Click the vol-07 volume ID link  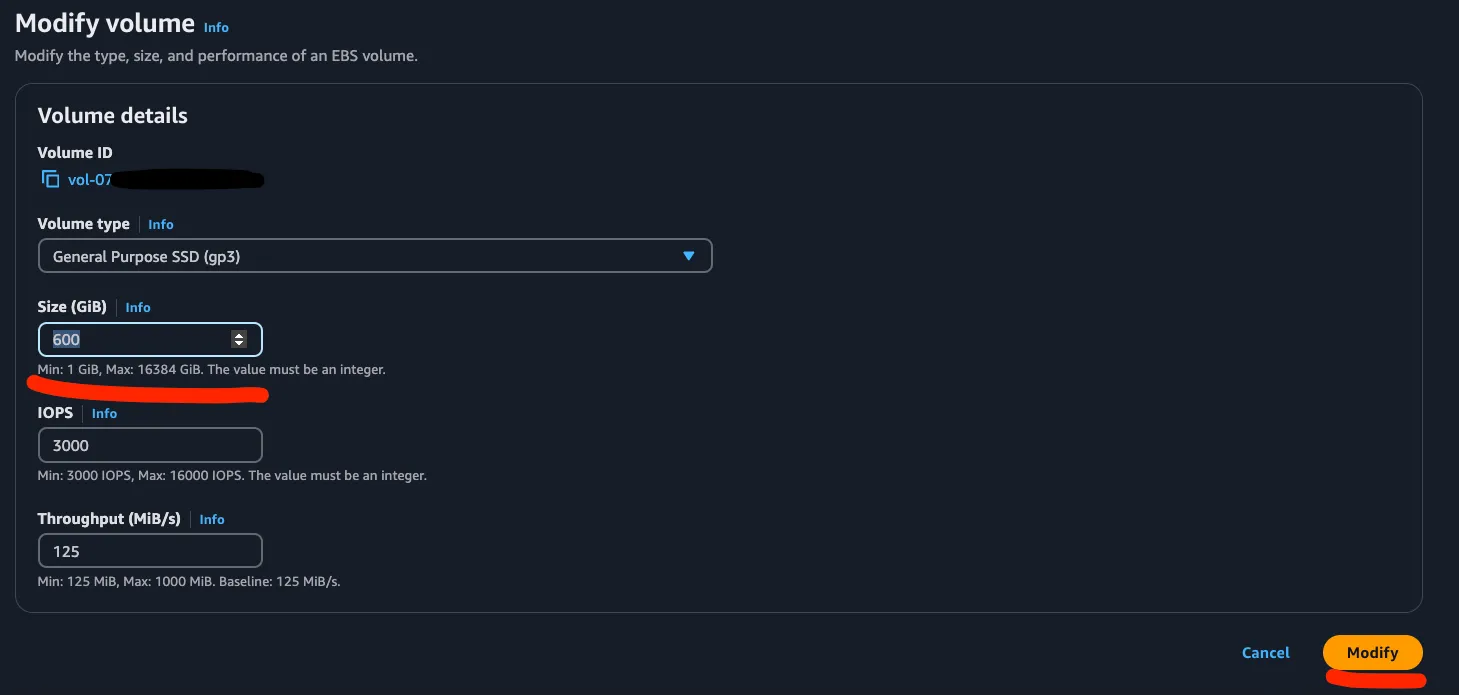[90, 180]
